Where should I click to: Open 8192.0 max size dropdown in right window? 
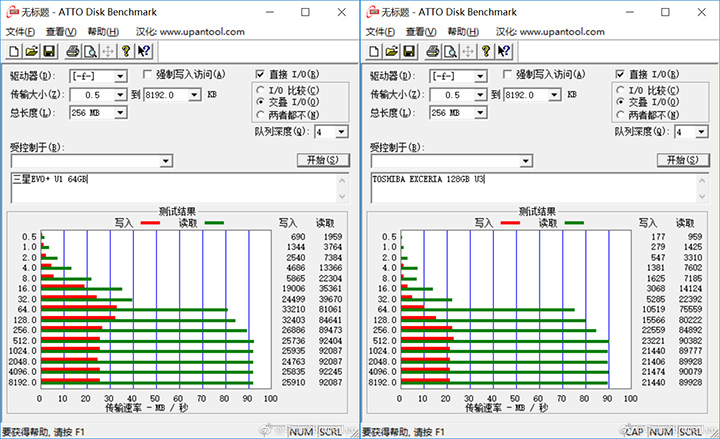point(555,95)
